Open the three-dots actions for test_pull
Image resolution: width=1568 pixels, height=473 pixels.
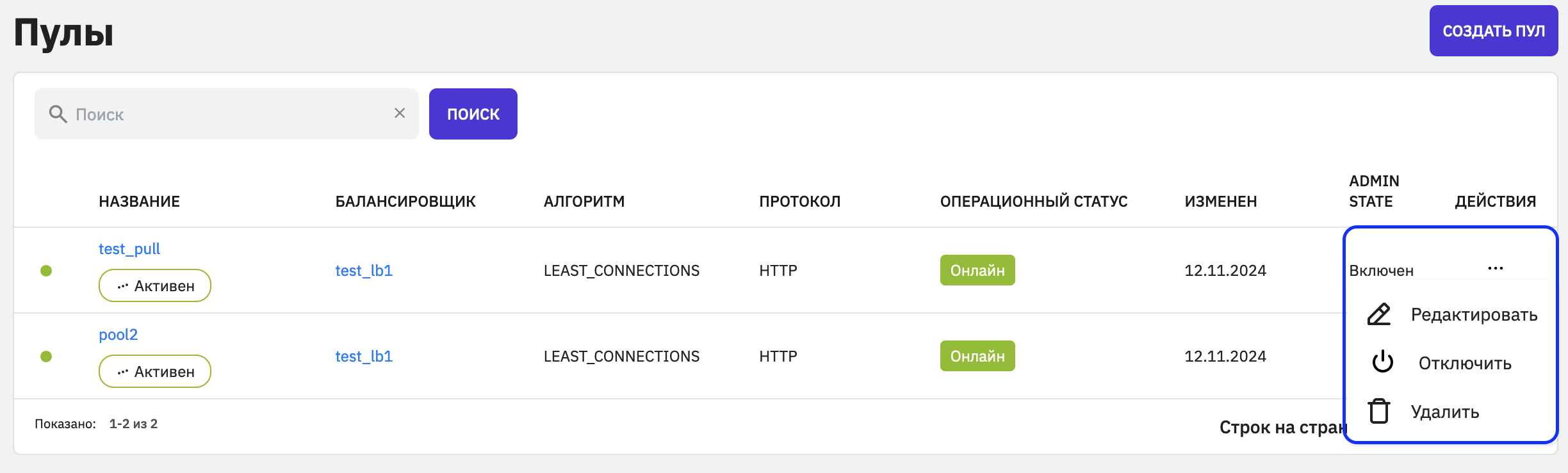point(1496,269)
